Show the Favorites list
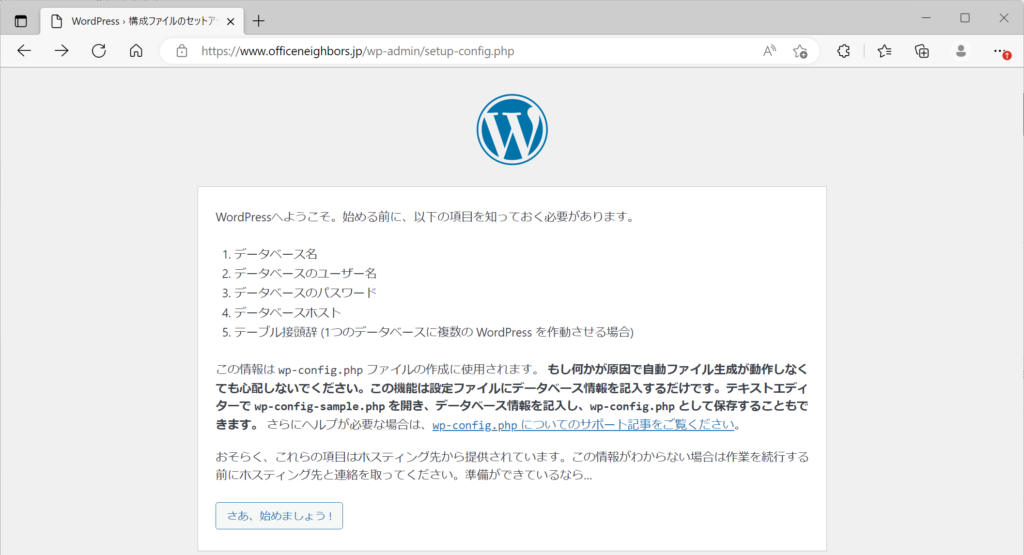Screen dimensions: 1024x555 pyautogui.click(x=884, y=51)
